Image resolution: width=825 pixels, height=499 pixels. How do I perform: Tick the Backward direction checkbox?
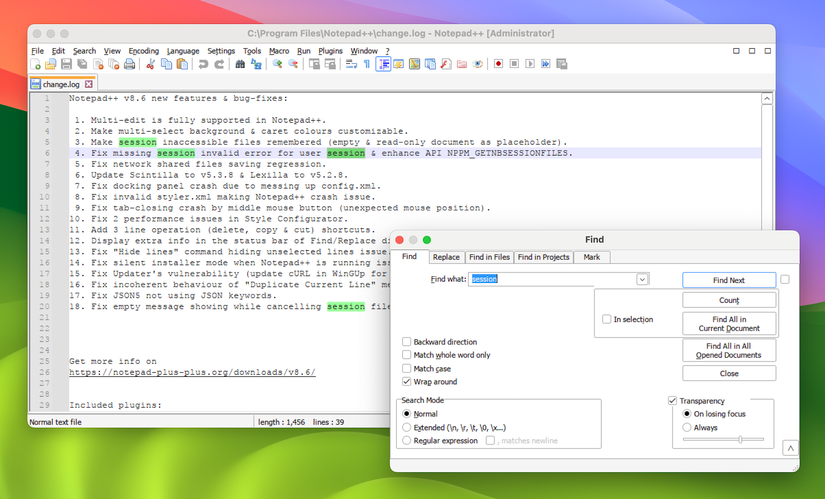[x=406, y=342]
